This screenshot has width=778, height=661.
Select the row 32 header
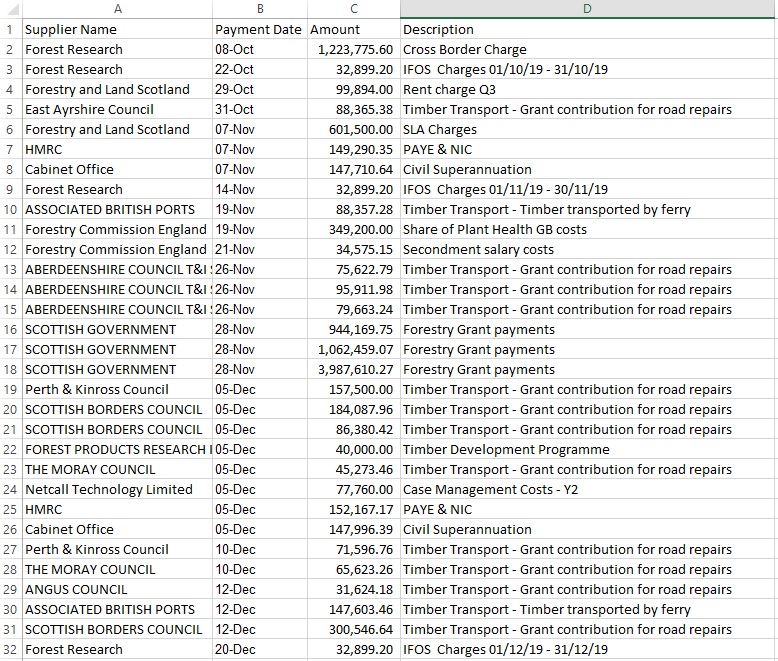(x=10, y=649)
